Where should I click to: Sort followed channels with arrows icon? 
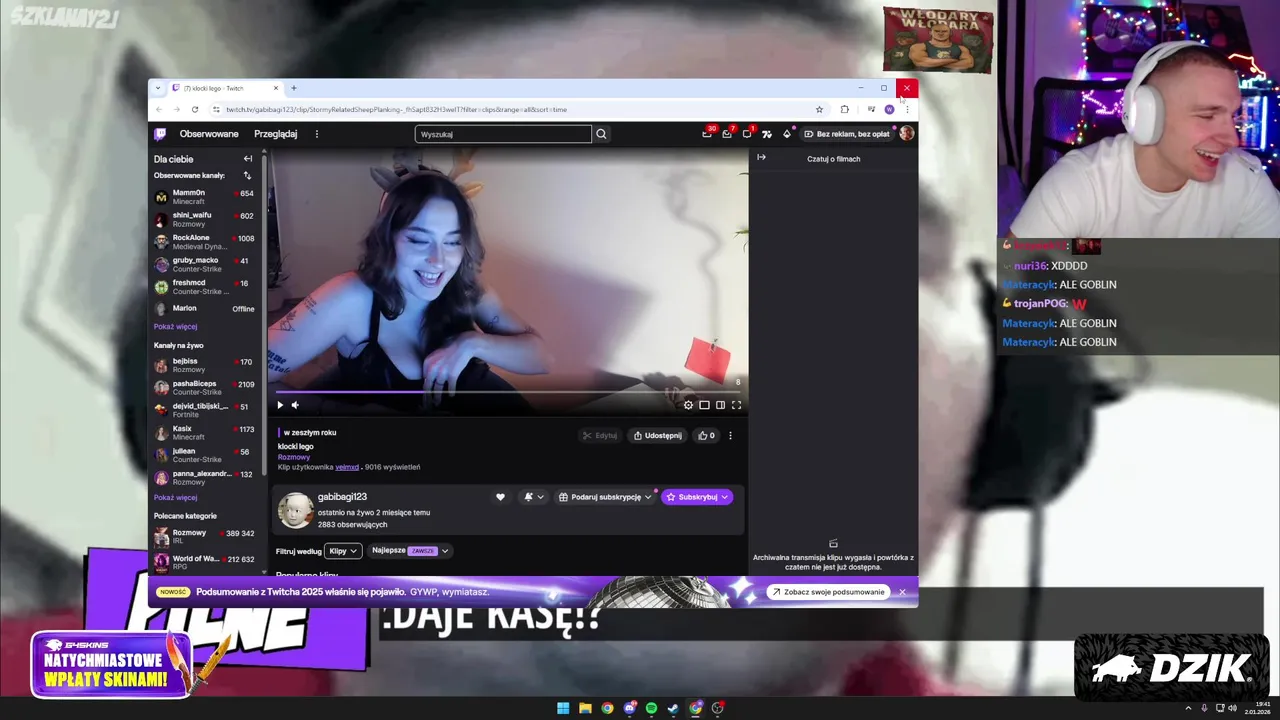[x=247, y=176]
